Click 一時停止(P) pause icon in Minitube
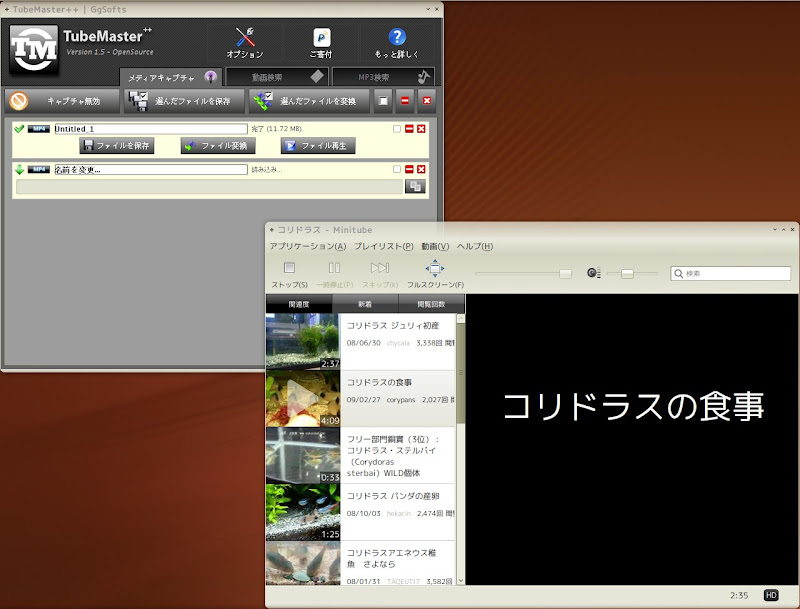The height and width of the screenshot is (609, 800). 334,268
